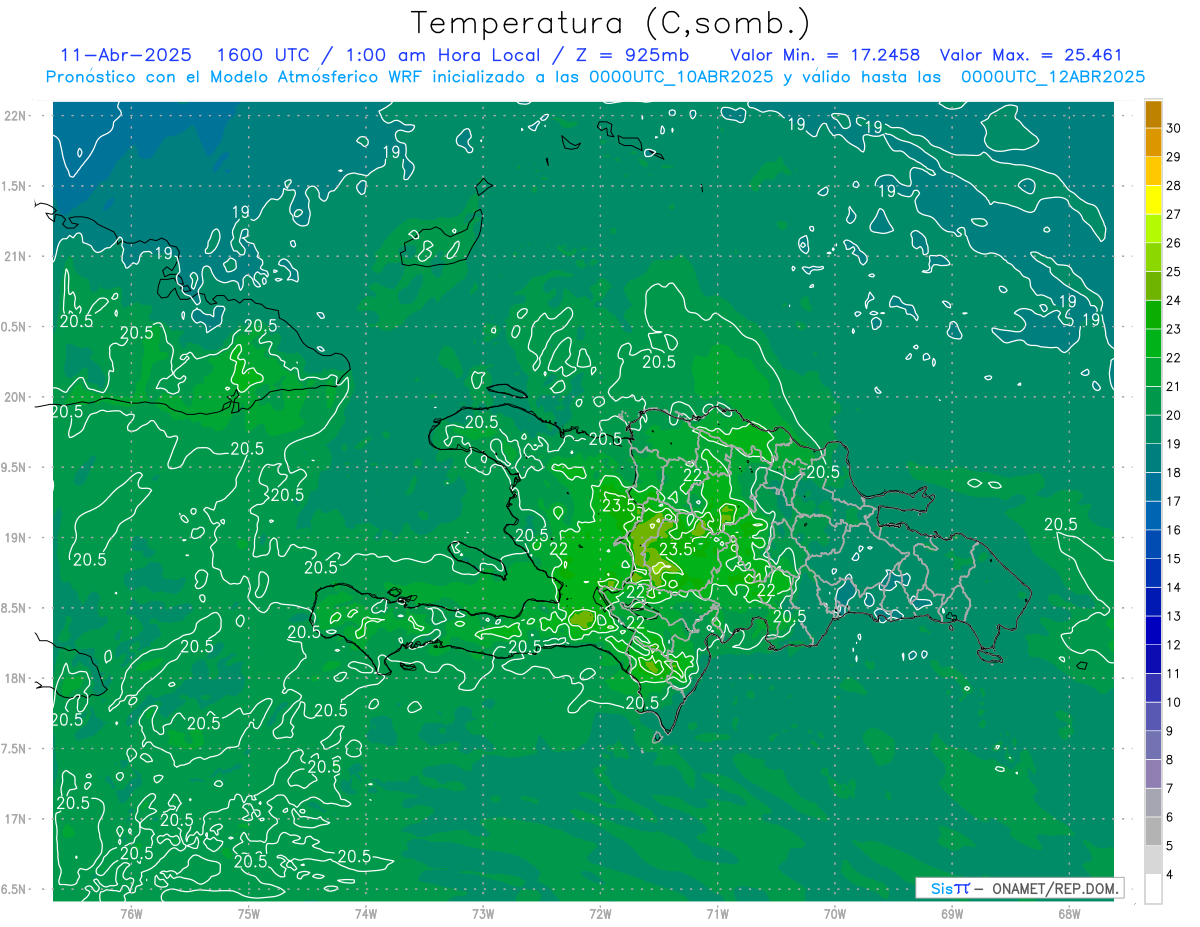Pick the orange legend swatch between 29 and 30
Image resolution: width=1200 pixels, height=927 pixels.
1154,142
